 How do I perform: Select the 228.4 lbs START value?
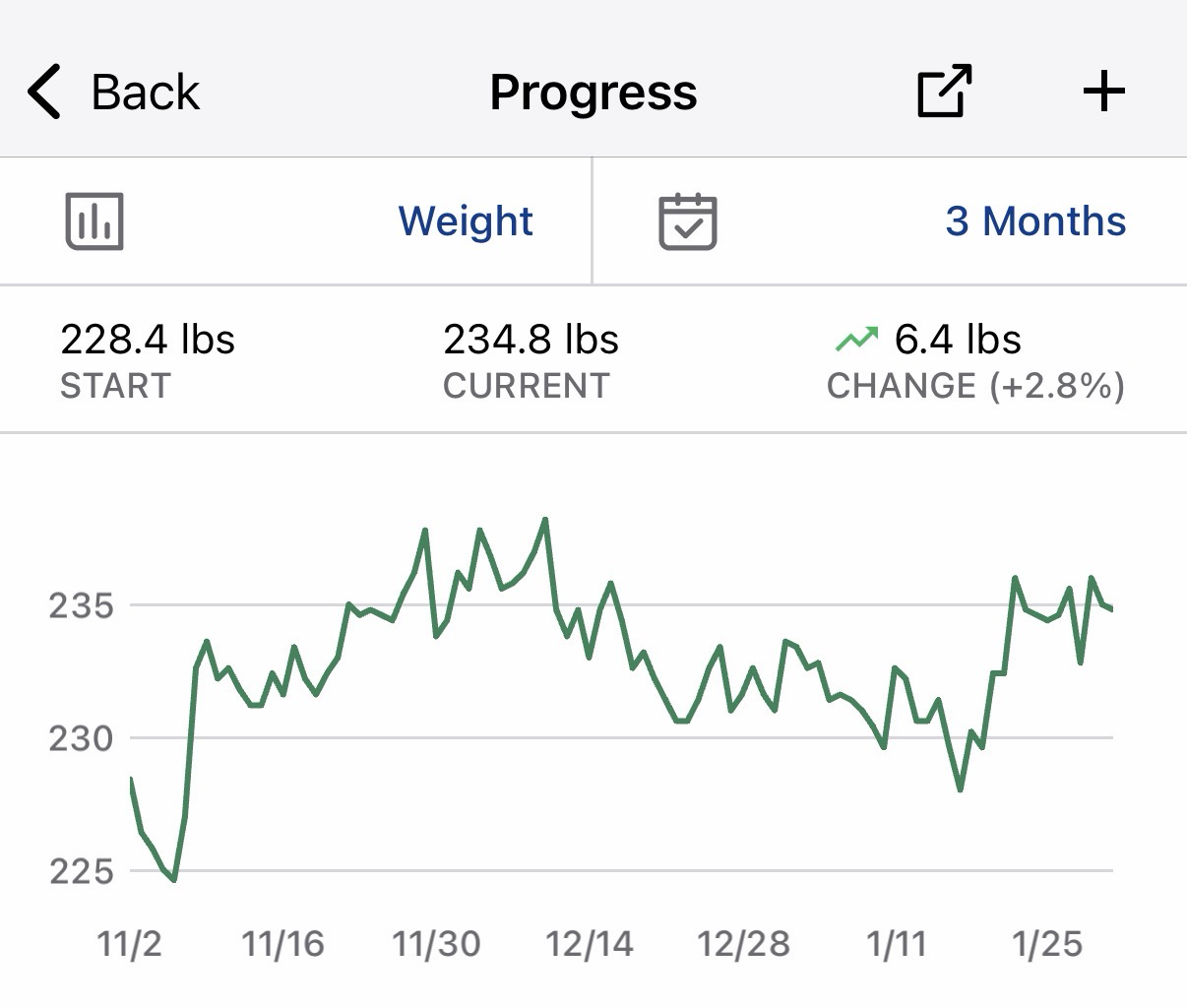pyautogui.click(x=148, y=340)
